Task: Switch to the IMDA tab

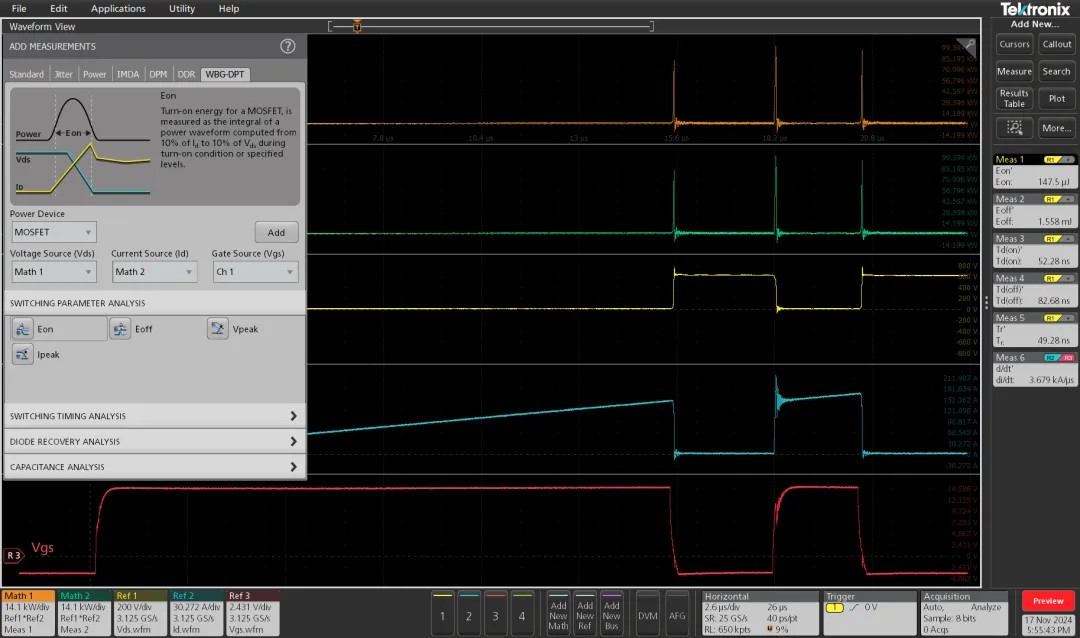Action: point(127,74)
